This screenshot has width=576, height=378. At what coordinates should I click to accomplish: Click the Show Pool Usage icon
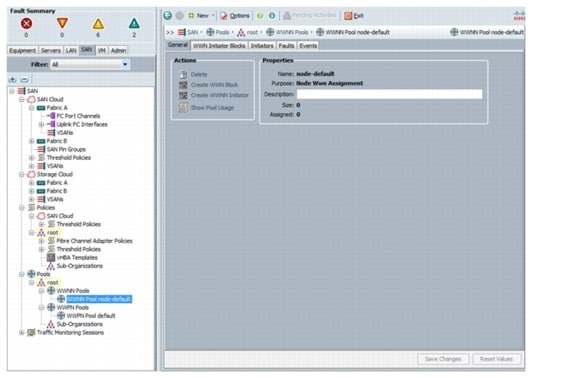[x=183, y=108]
